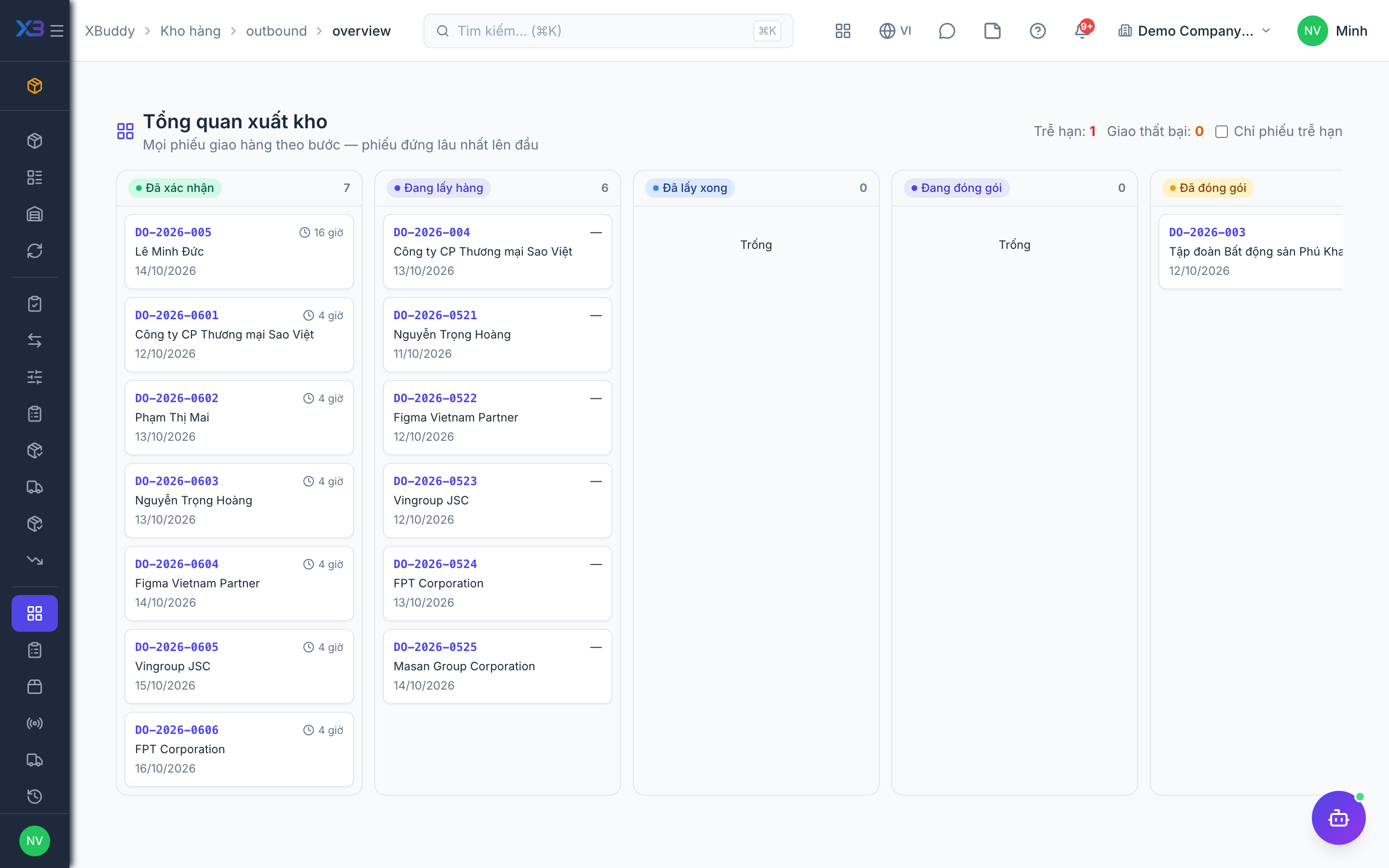Viewport: 1389px width, 868px height.
Task: Toggle the hamburger sidebar menu
Action: tap(57, 31)
